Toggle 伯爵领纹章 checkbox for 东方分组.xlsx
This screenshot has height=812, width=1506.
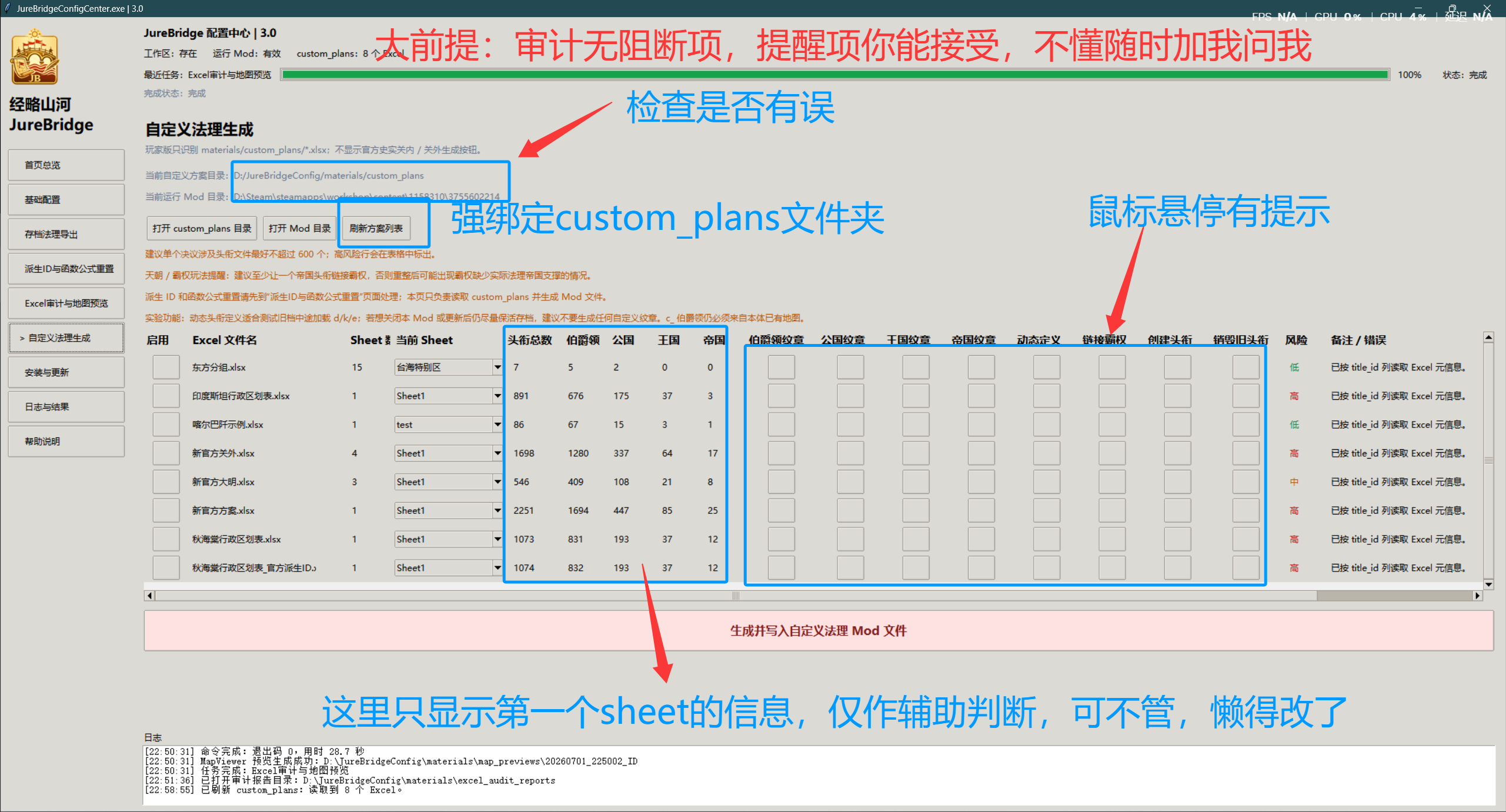pos(781,367)
